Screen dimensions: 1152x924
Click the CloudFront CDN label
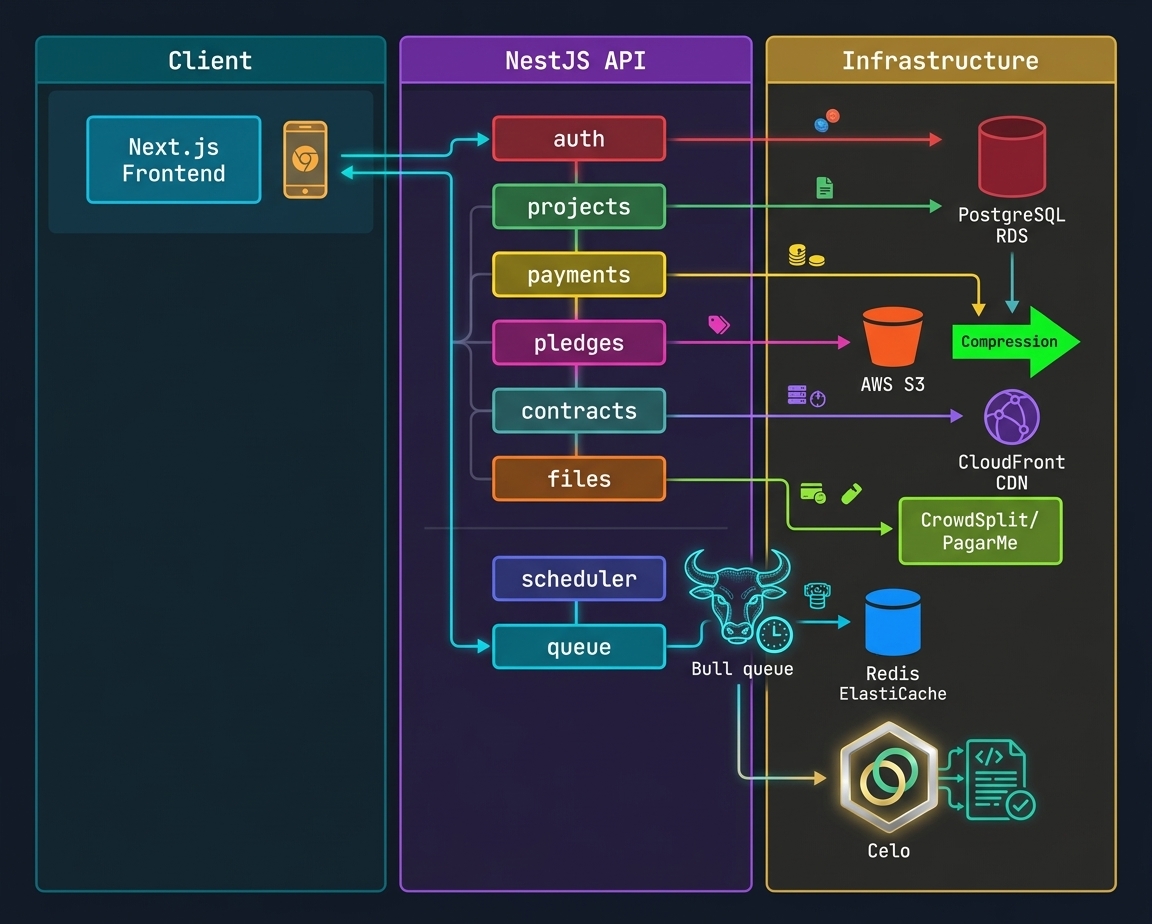pyautogui.click(x=1012, y=472)
